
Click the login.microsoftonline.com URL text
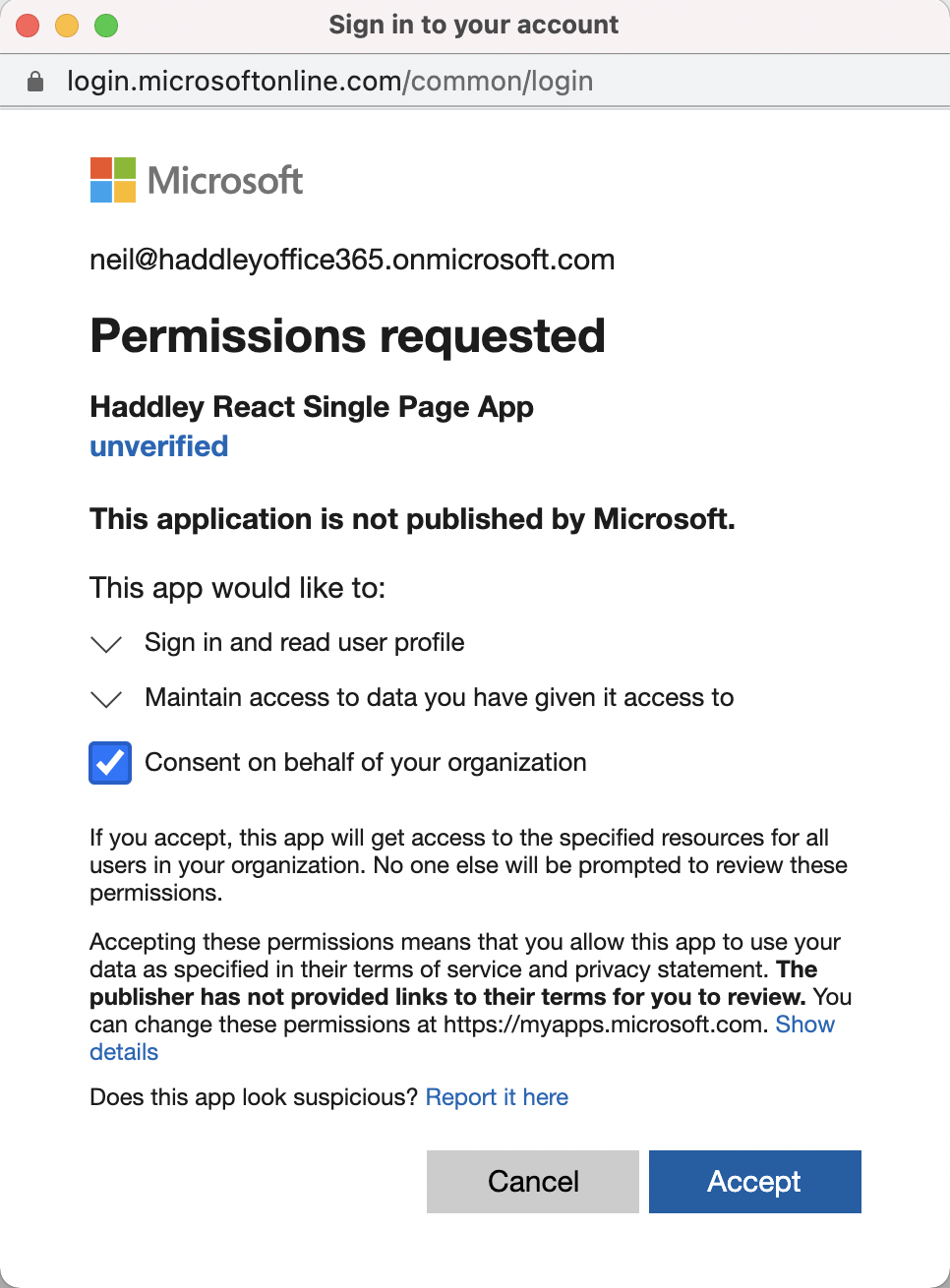pos(329,82)
